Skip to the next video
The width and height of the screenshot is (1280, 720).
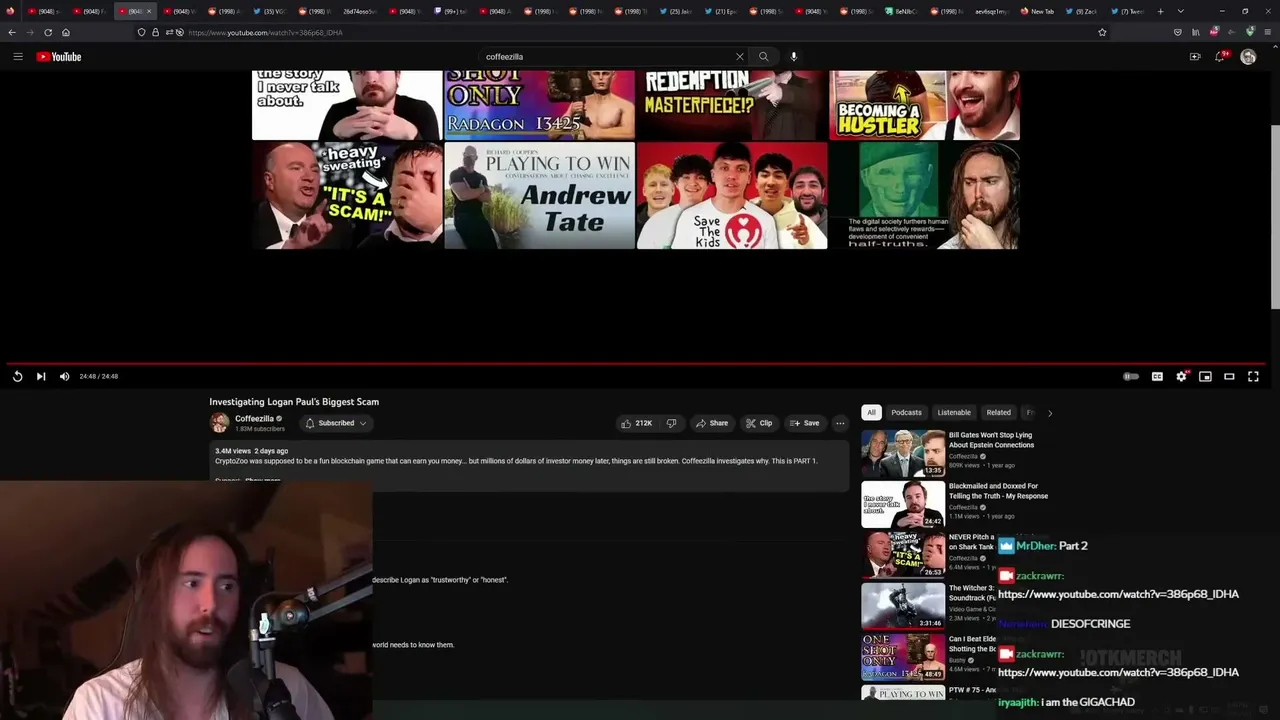pos(41,376)
